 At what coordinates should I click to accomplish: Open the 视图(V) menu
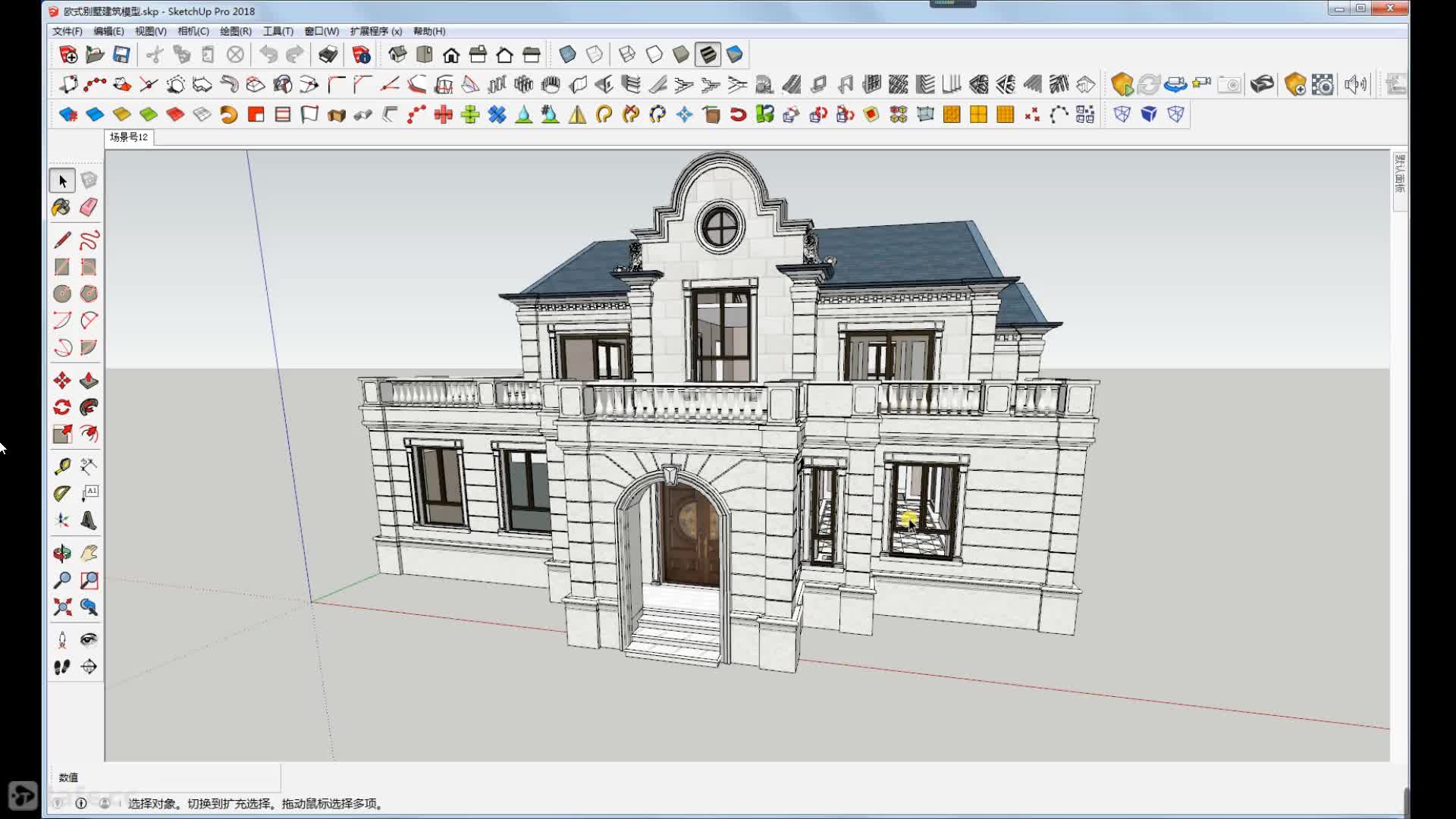(x=150, y=31)
